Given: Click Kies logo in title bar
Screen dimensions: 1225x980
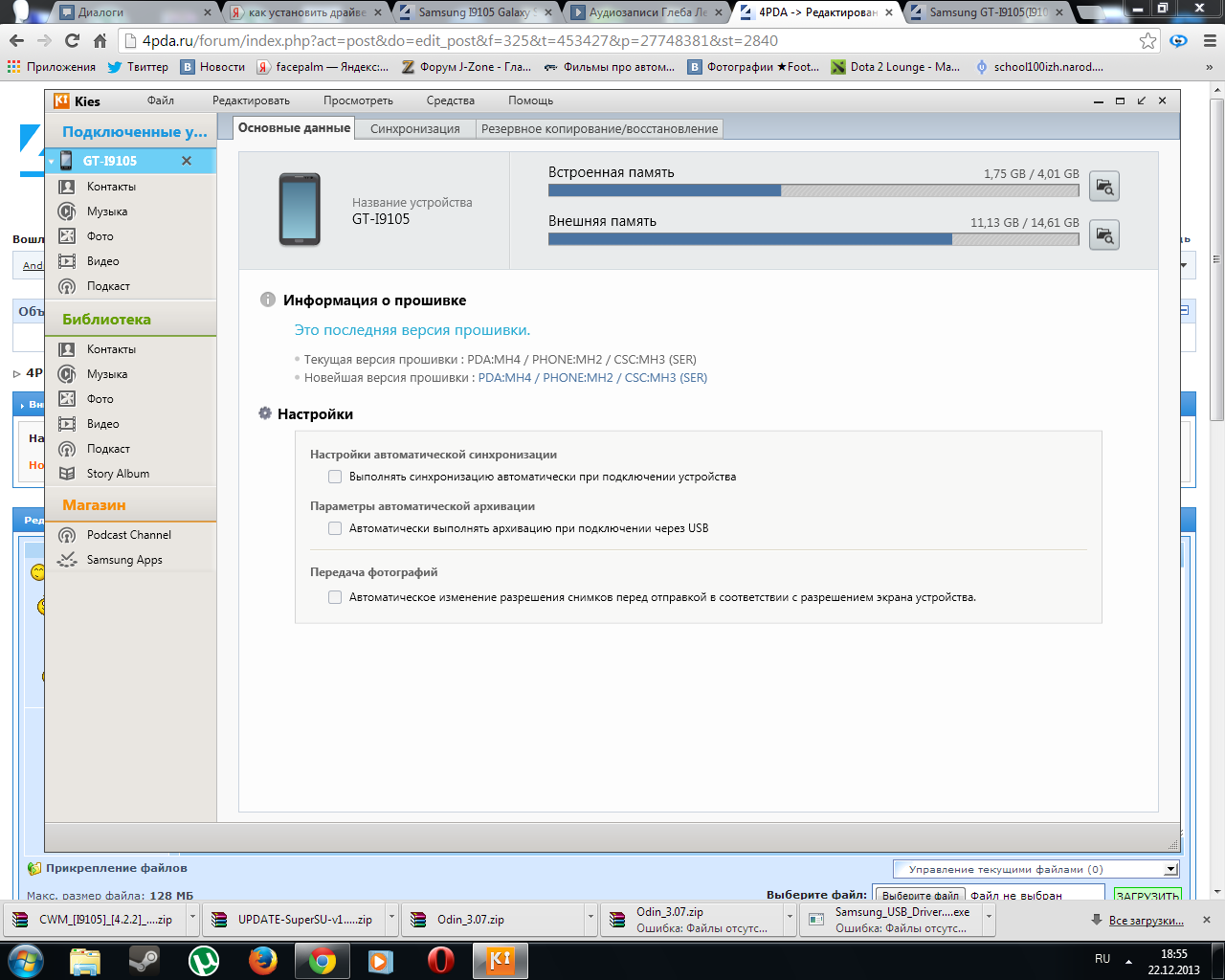Looking at the screenshot, I should coord(61,100).
